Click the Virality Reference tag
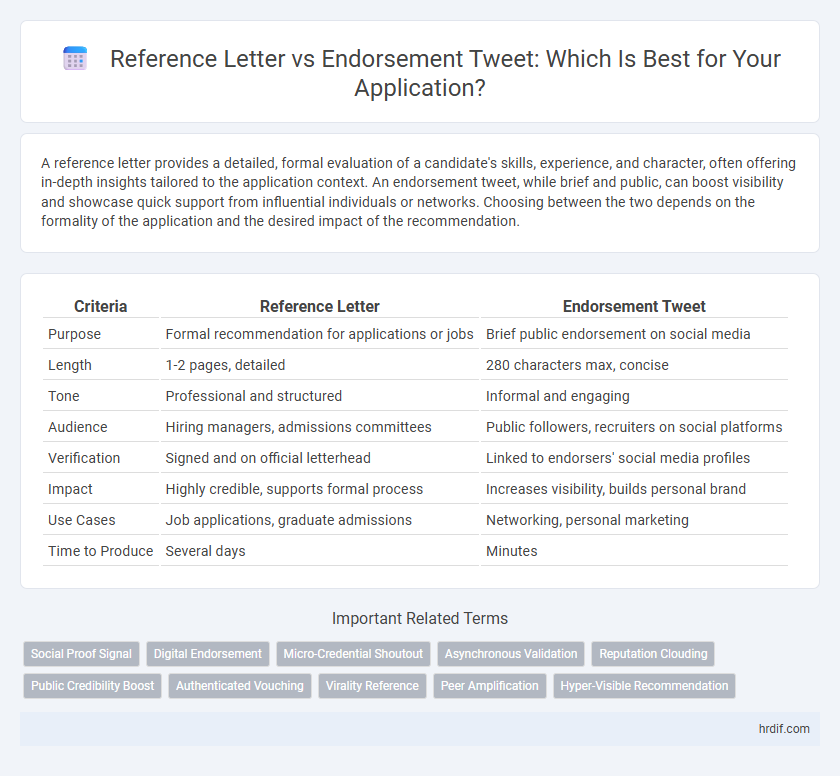Image resolution: width=840 pixels, height=776 pixels. [x=372, y=685]
